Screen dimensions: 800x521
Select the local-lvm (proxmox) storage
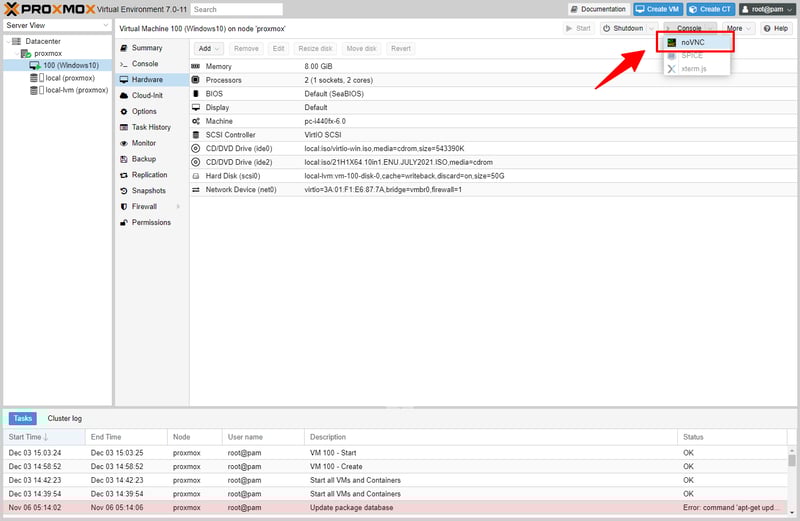coord(77,90)
